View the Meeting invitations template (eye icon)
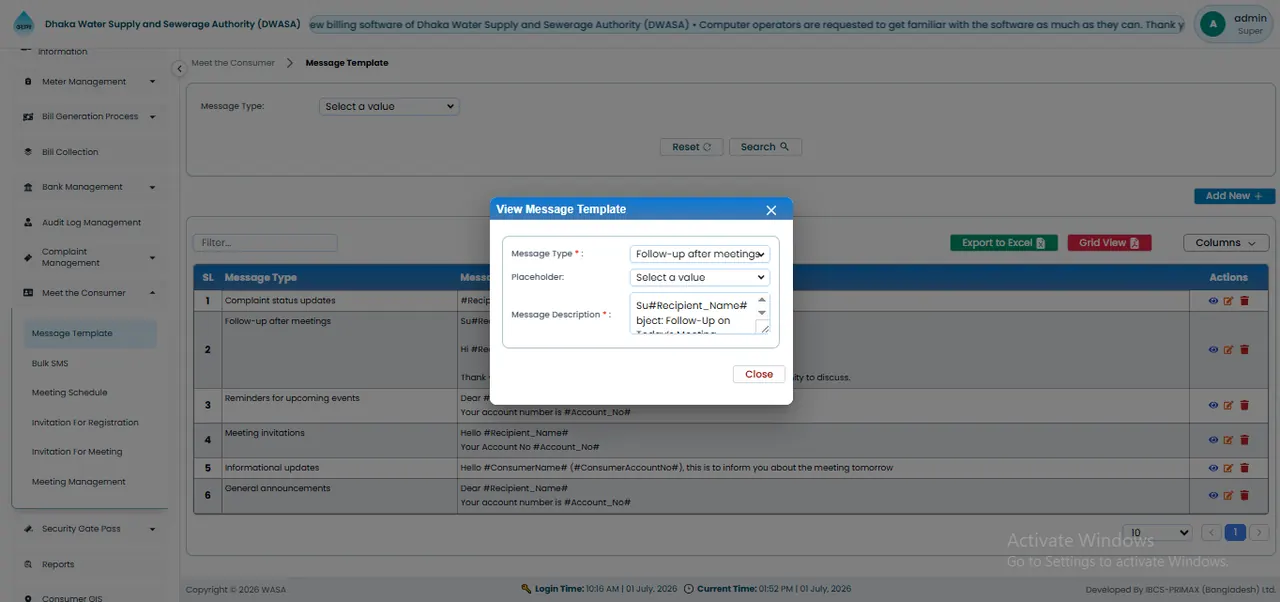The width and height of the screenshot is (1280, 602). tap(1213, 440)
